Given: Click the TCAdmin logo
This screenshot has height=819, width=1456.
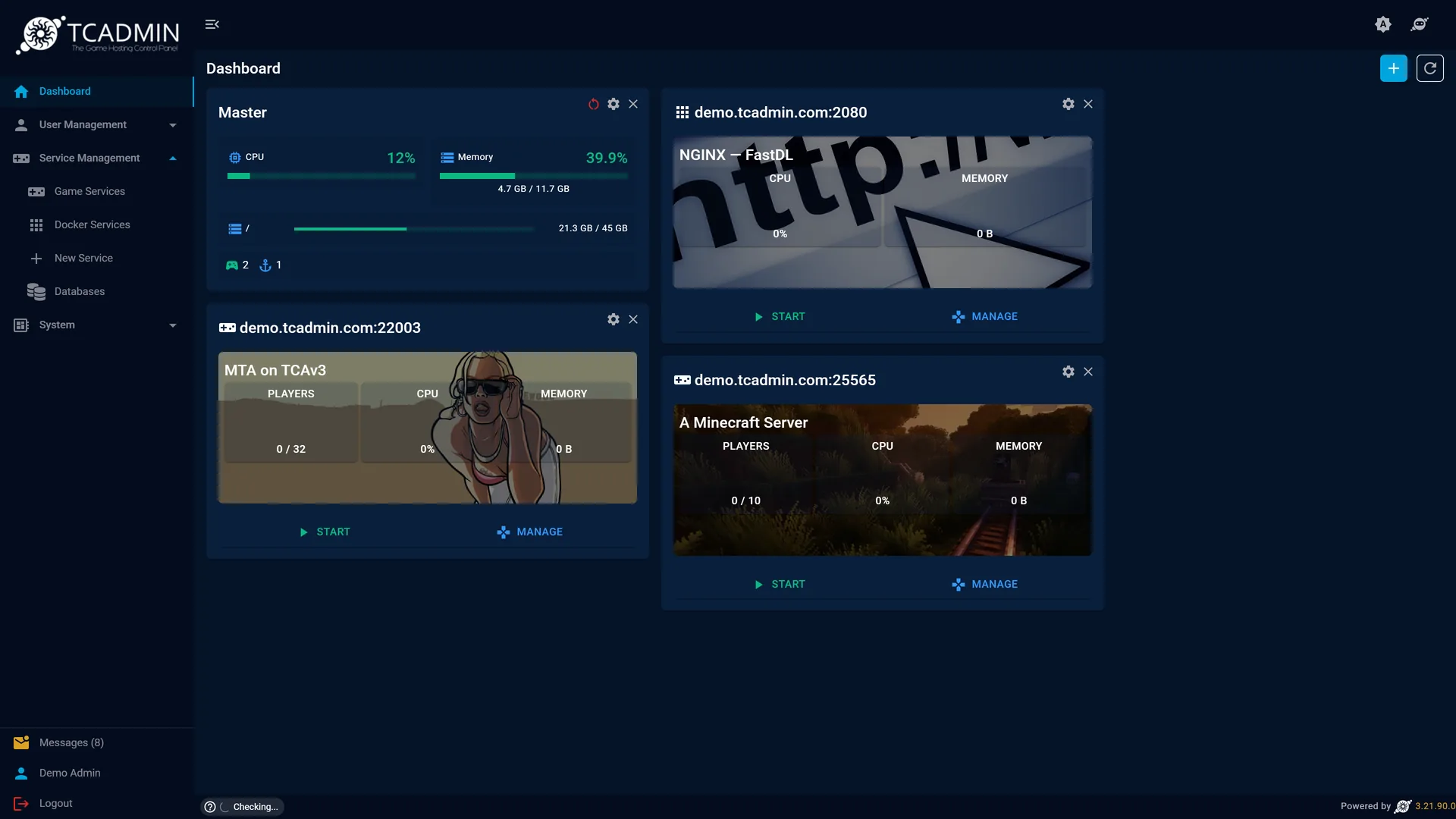Looking at the screenshot, I should coord(97,35).
